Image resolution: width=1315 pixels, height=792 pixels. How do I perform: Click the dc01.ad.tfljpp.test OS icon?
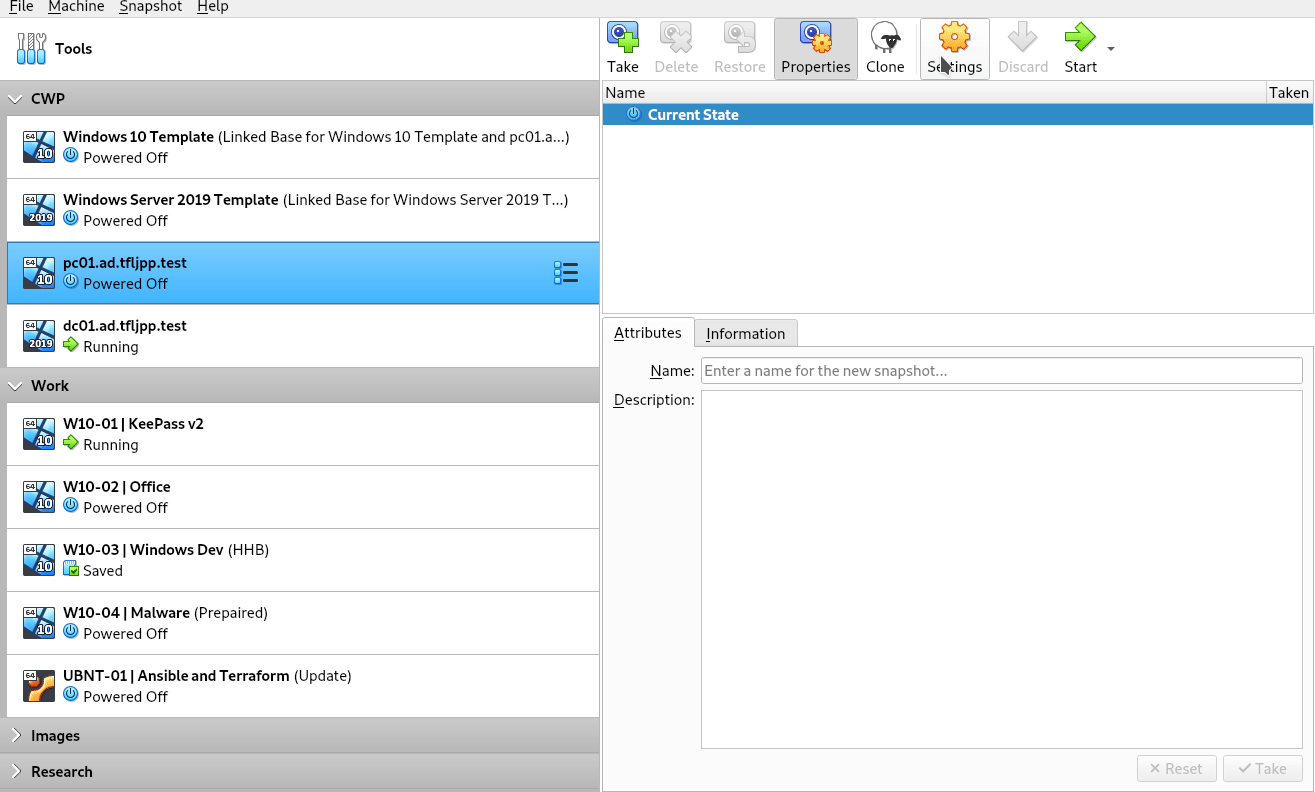[39, 336]
